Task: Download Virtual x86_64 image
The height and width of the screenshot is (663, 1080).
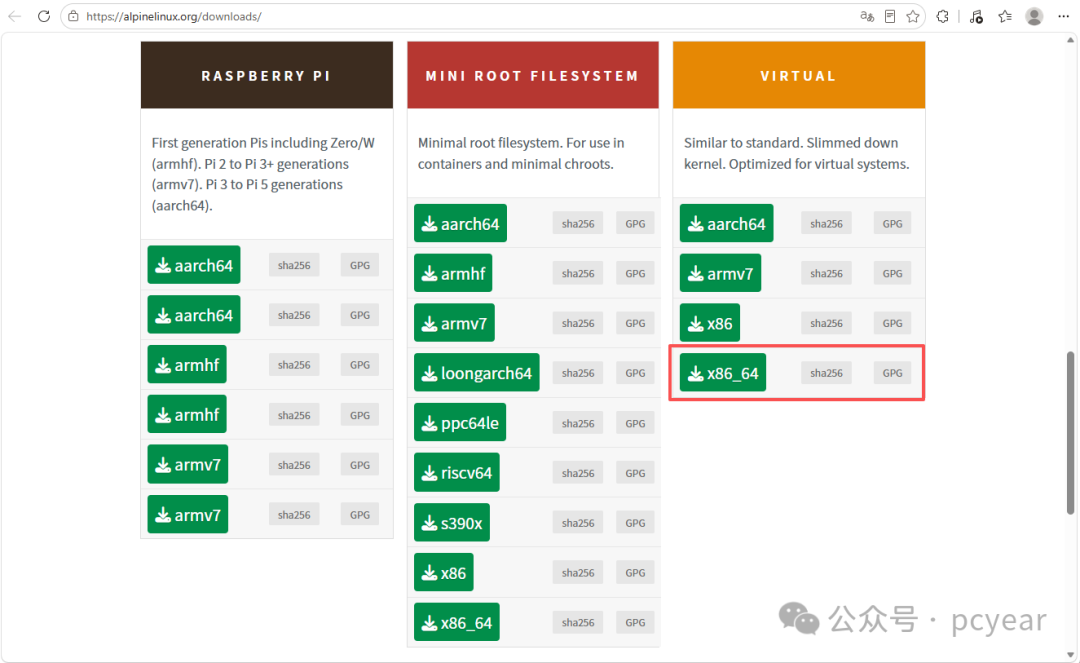Action: tap(723, 372)
